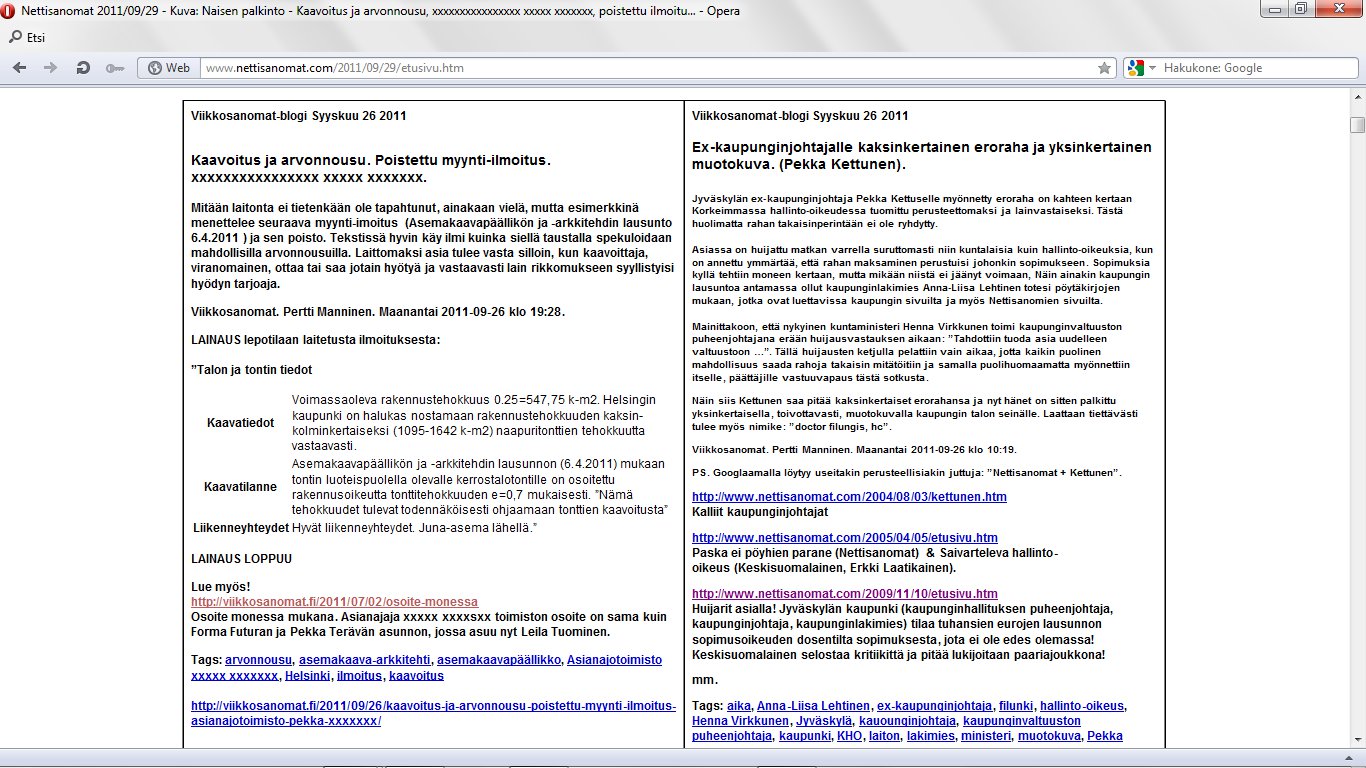The height and width of the screenshot is (768, 1366).
Task: Click the Forward navigation arrow
Action: [x=50, y=68]
